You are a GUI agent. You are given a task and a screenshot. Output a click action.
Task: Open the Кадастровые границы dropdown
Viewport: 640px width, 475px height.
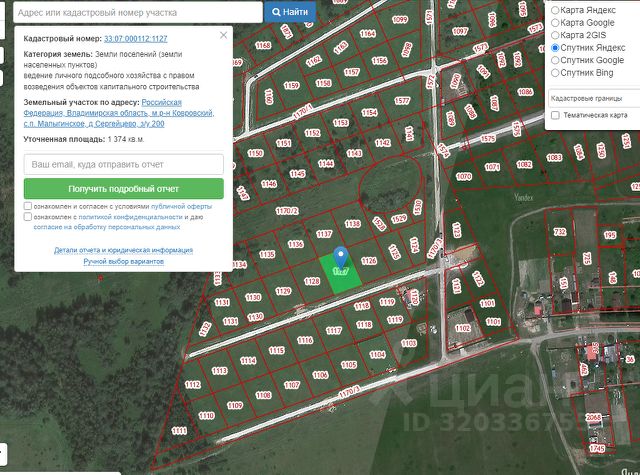pos(594,98)
